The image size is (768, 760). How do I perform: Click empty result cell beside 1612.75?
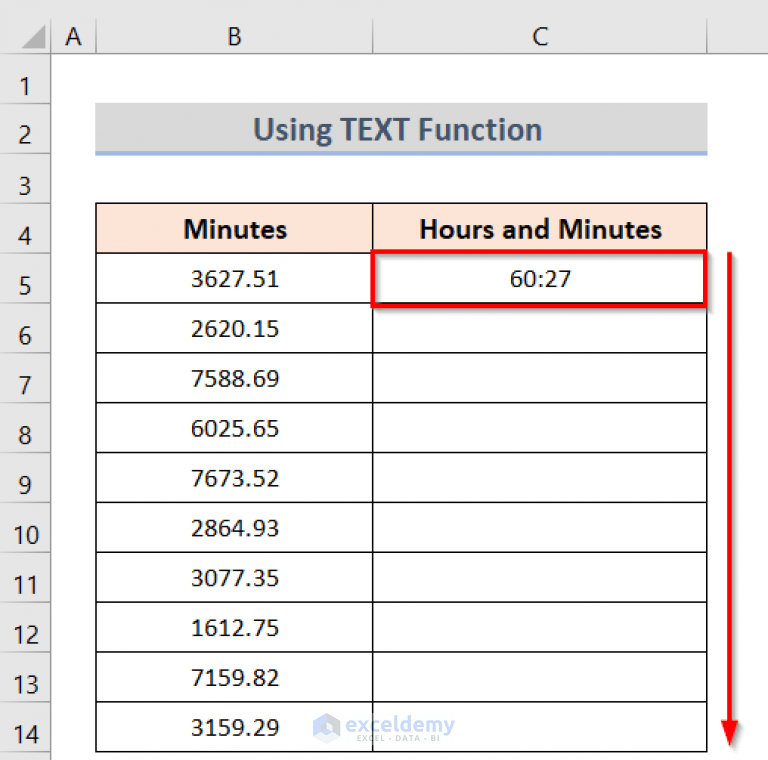click(540, 628)
